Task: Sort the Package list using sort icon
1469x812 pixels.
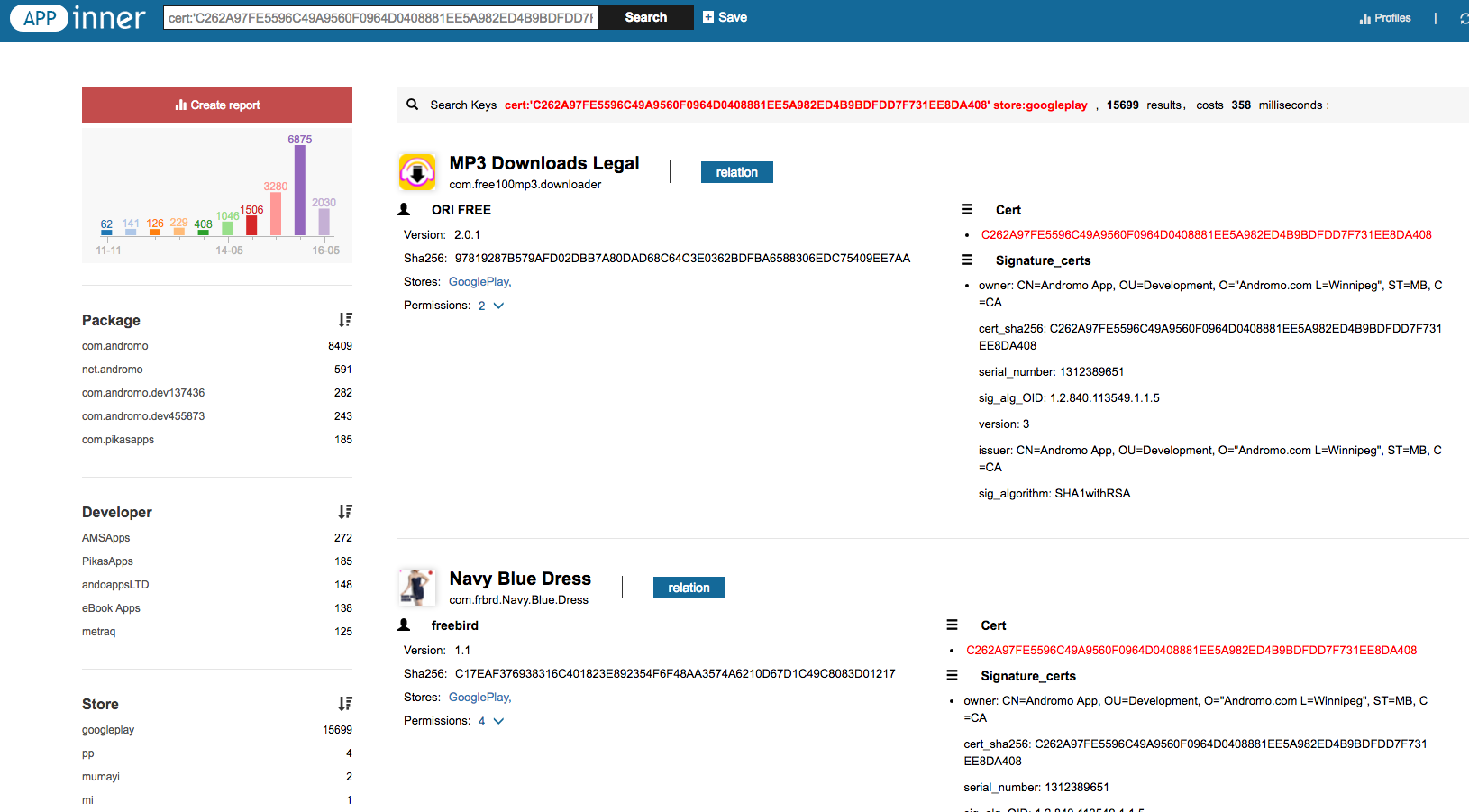Action: [x=345, y=320]
